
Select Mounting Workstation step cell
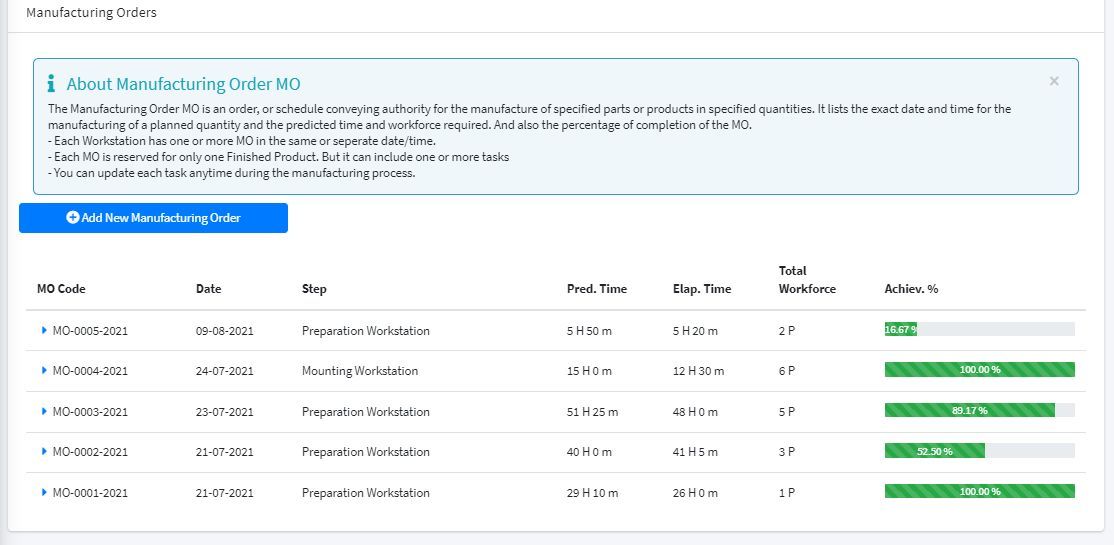tap(360, 371)
